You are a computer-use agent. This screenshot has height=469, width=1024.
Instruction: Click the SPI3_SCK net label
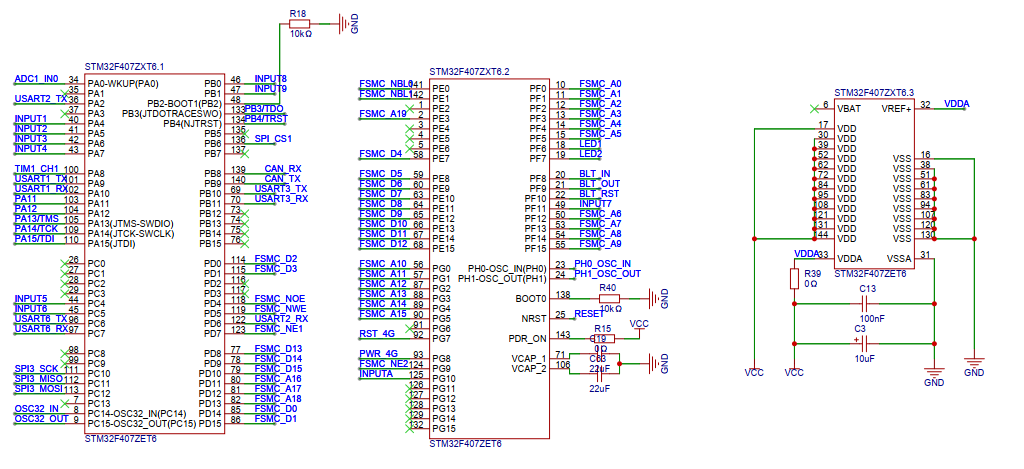tap(37, 369)
